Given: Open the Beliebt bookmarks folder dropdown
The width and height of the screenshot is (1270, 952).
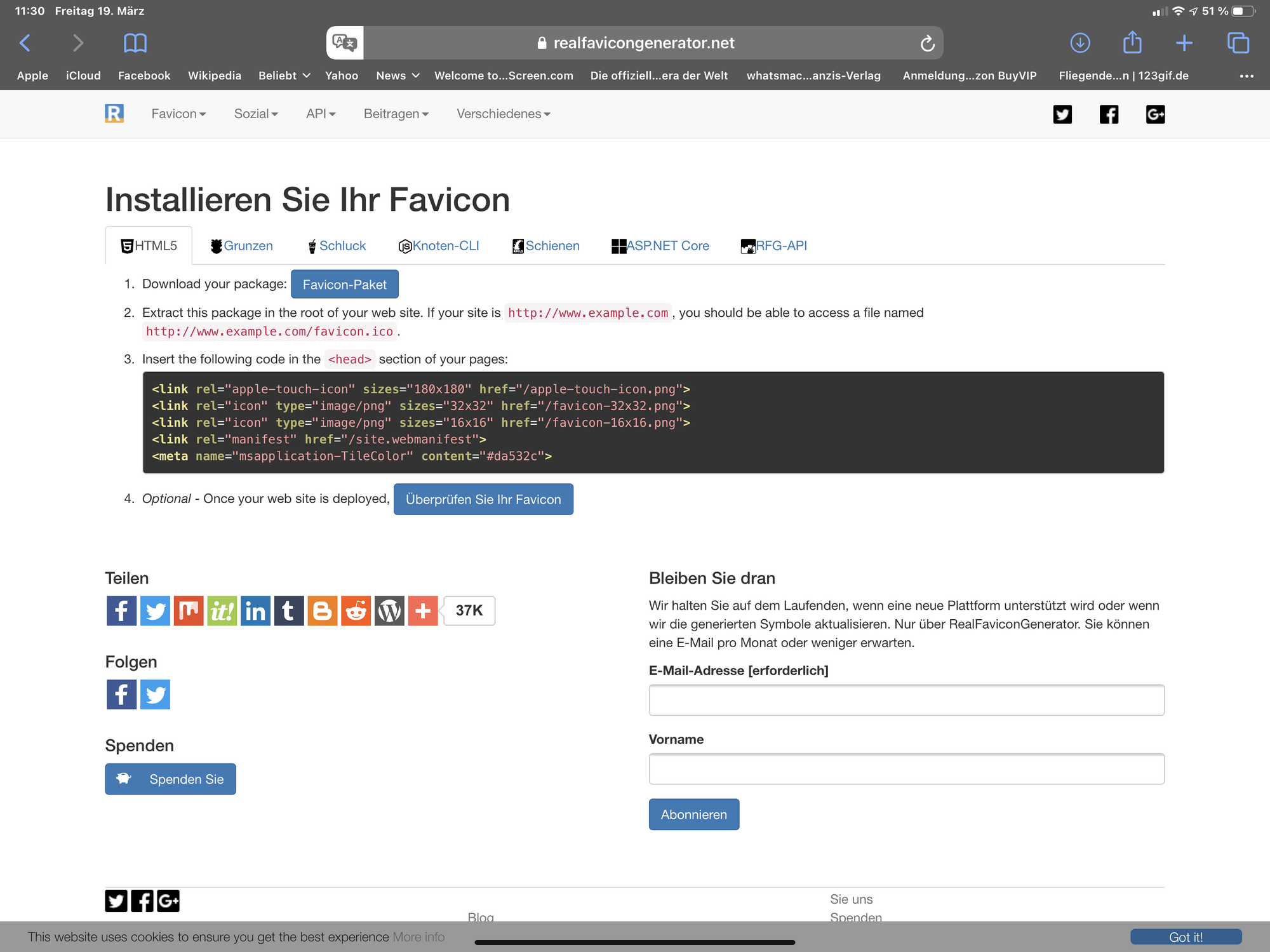Looking at the screenshot, I should point(284,76).
